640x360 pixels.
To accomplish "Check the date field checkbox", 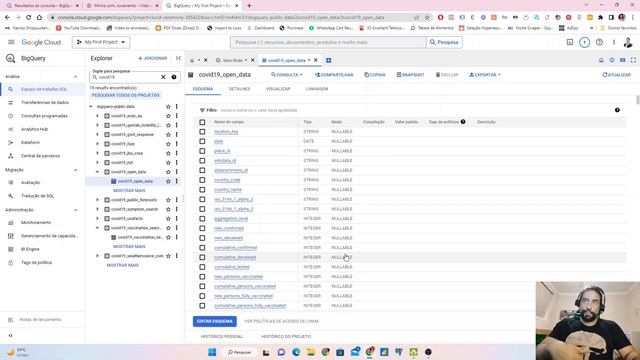I will (202, 141).
